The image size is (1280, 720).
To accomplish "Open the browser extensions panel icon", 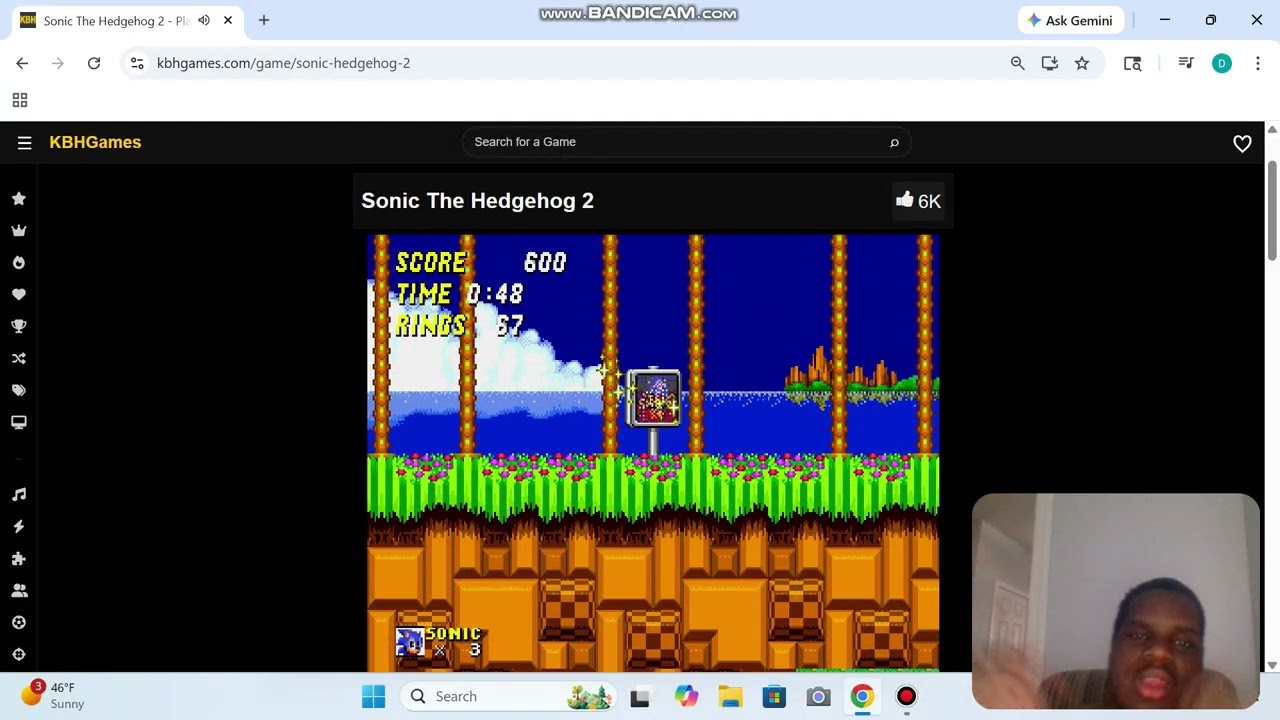I will [x=1133, y=63].
